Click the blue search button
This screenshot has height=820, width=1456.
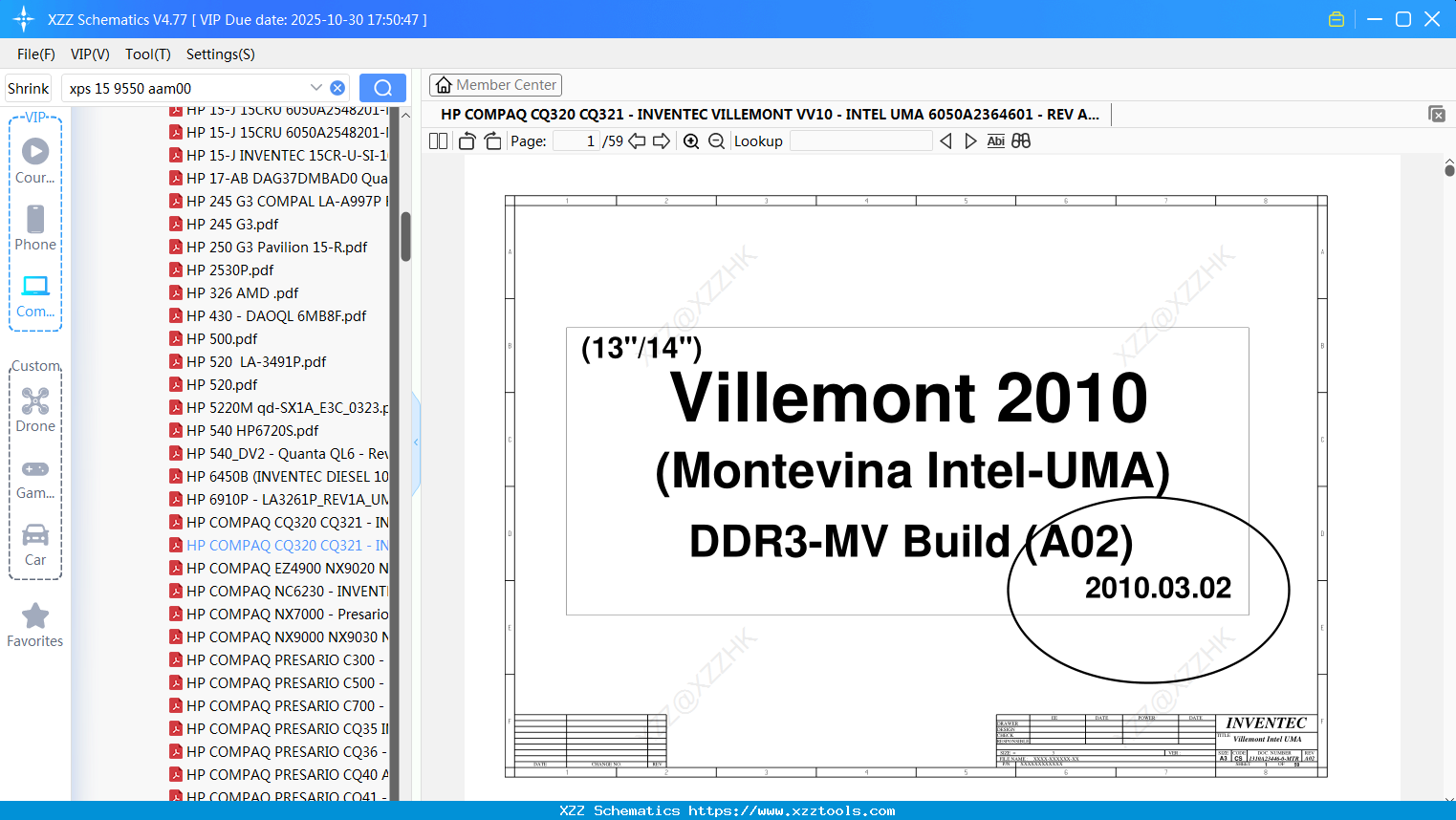pos(382,88)
